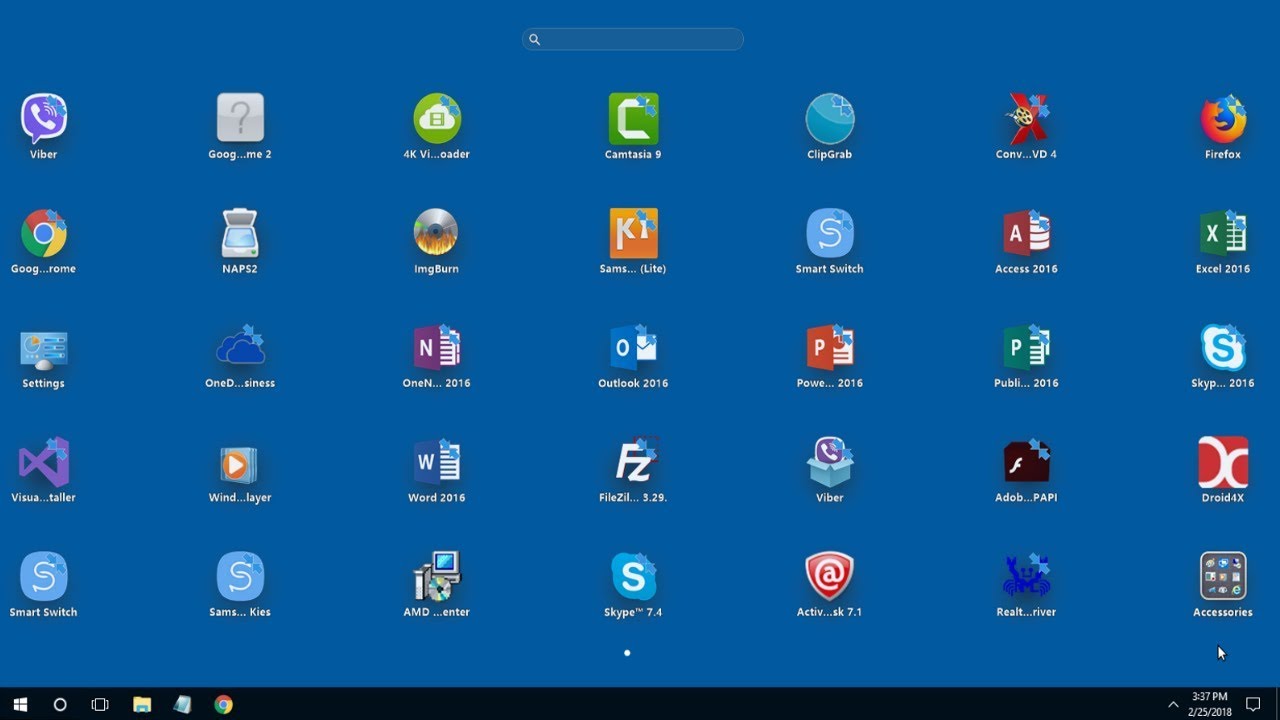Launch Camtasia 9

click(x=633, y=118)
